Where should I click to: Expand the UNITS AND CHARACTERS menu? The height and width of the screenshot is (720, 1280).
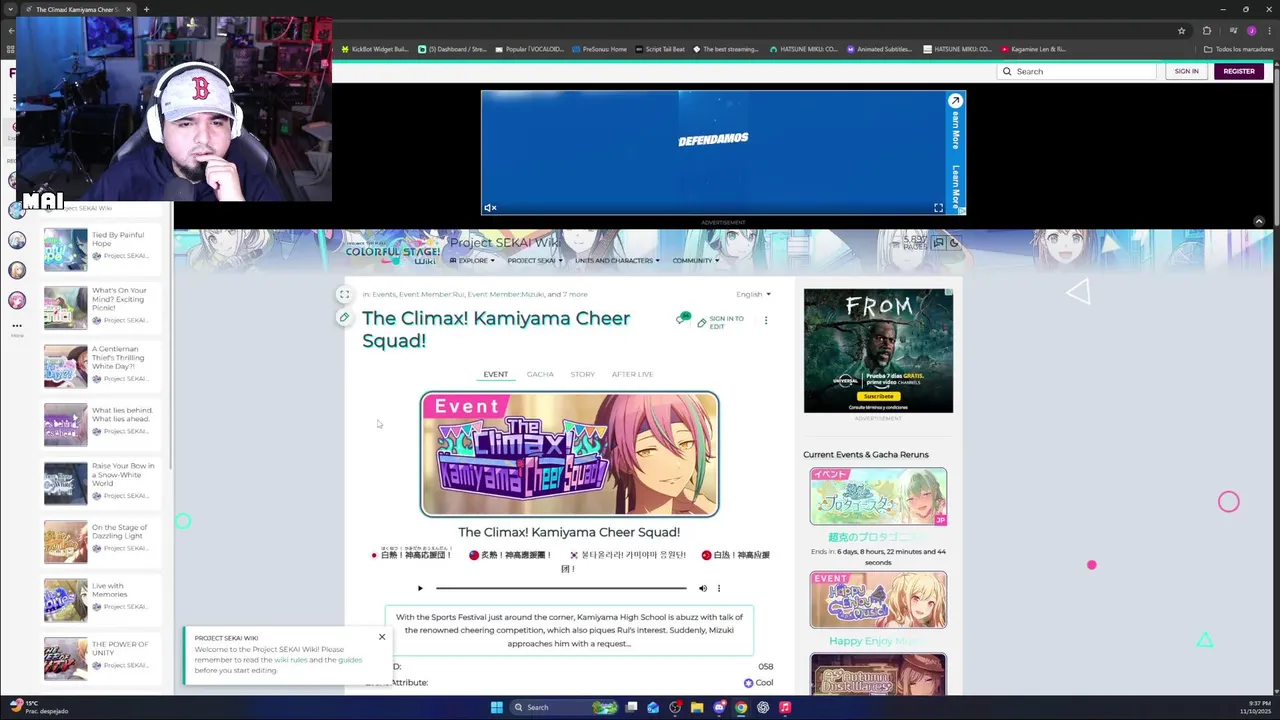[617, 261]
